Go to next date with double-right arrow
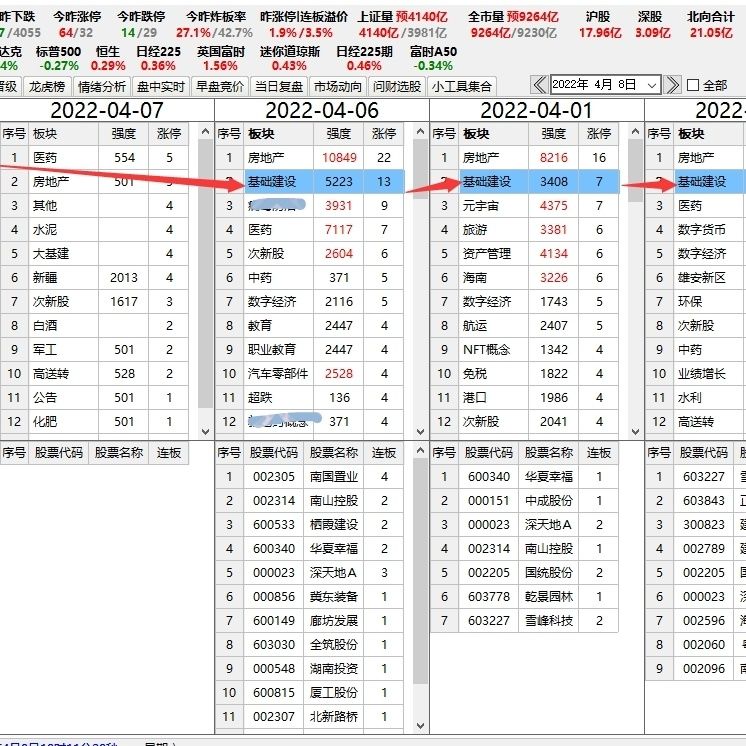746x746 pixels. 672,85
